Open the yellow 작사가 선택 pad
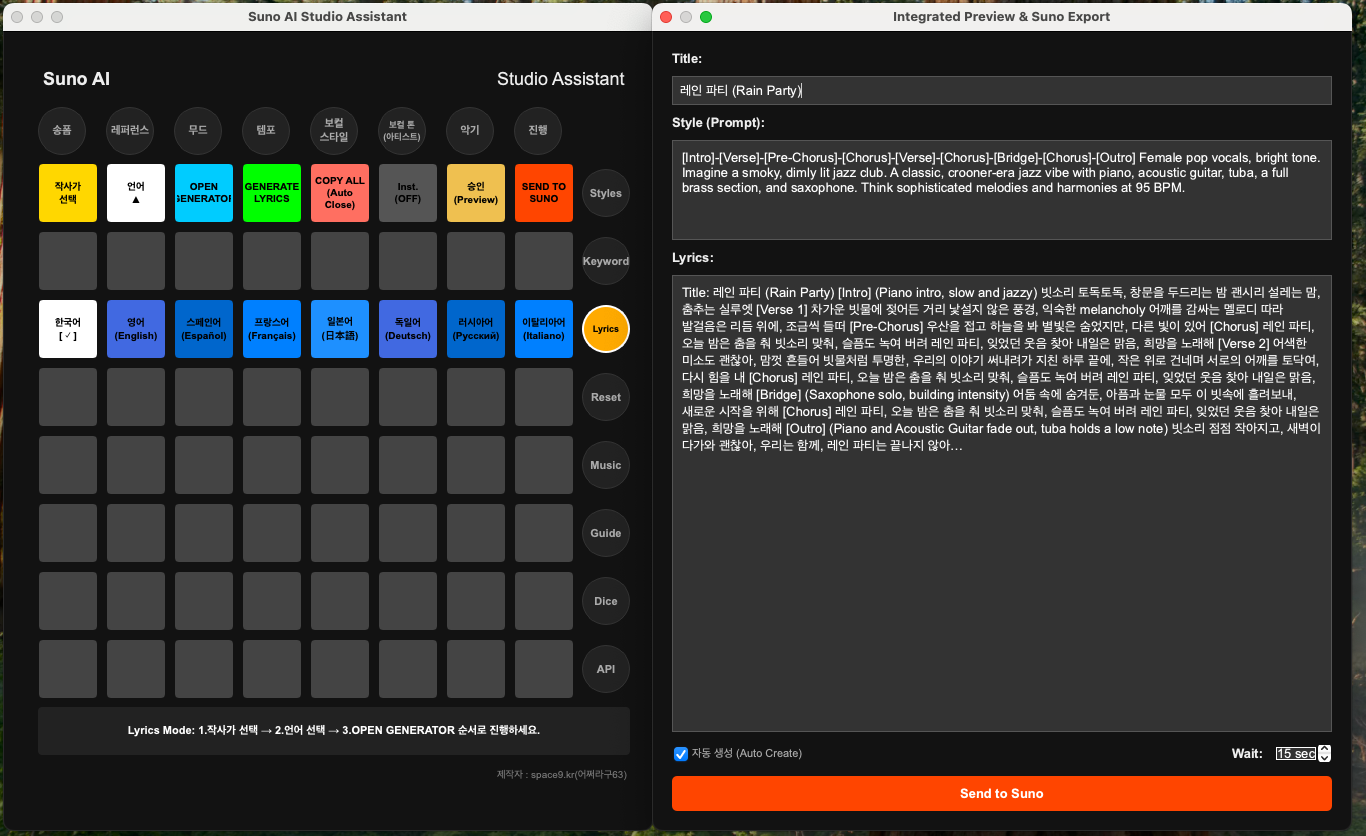Viewport: 1366px width, 836px height. point(68,193)
